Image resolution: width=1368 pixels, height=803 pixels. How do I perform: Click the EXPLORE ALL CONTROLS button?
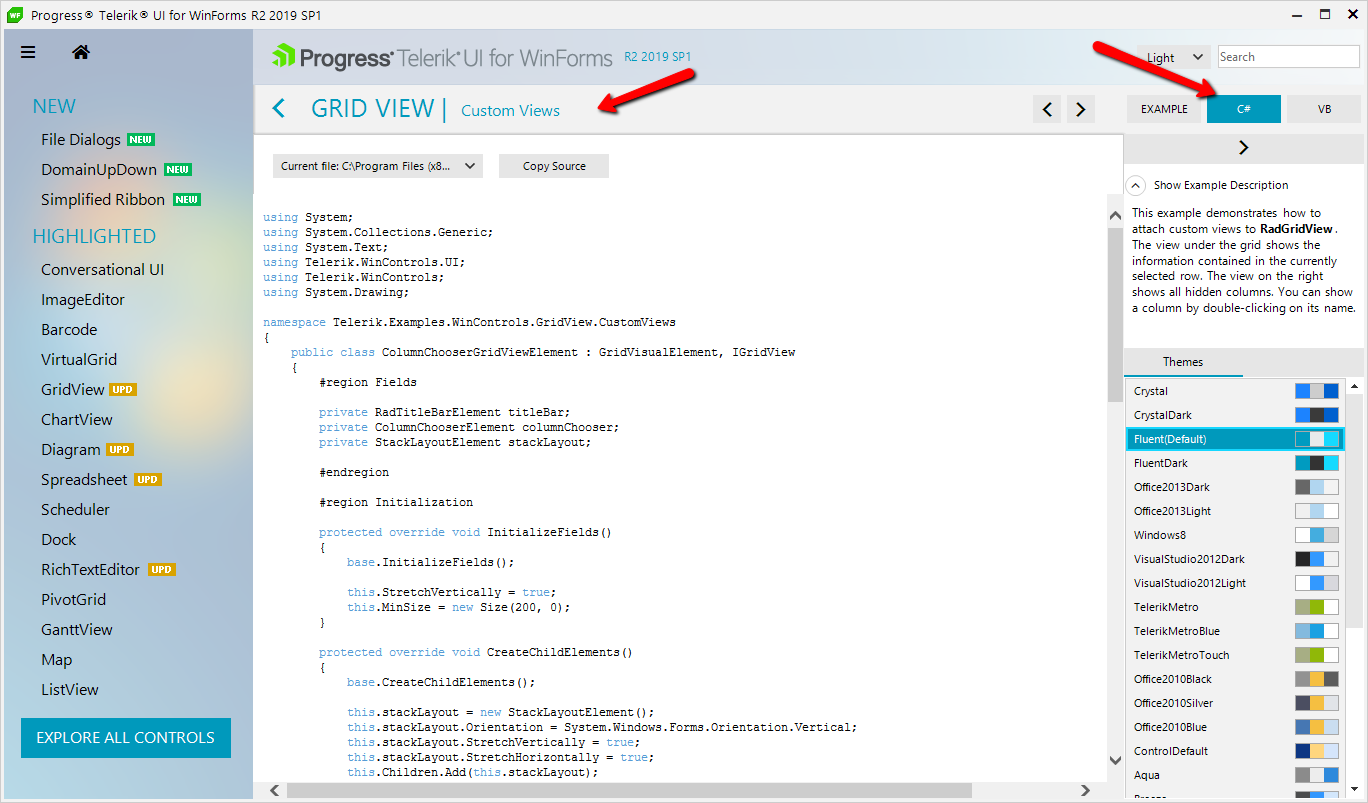click(x=125, y=738)
